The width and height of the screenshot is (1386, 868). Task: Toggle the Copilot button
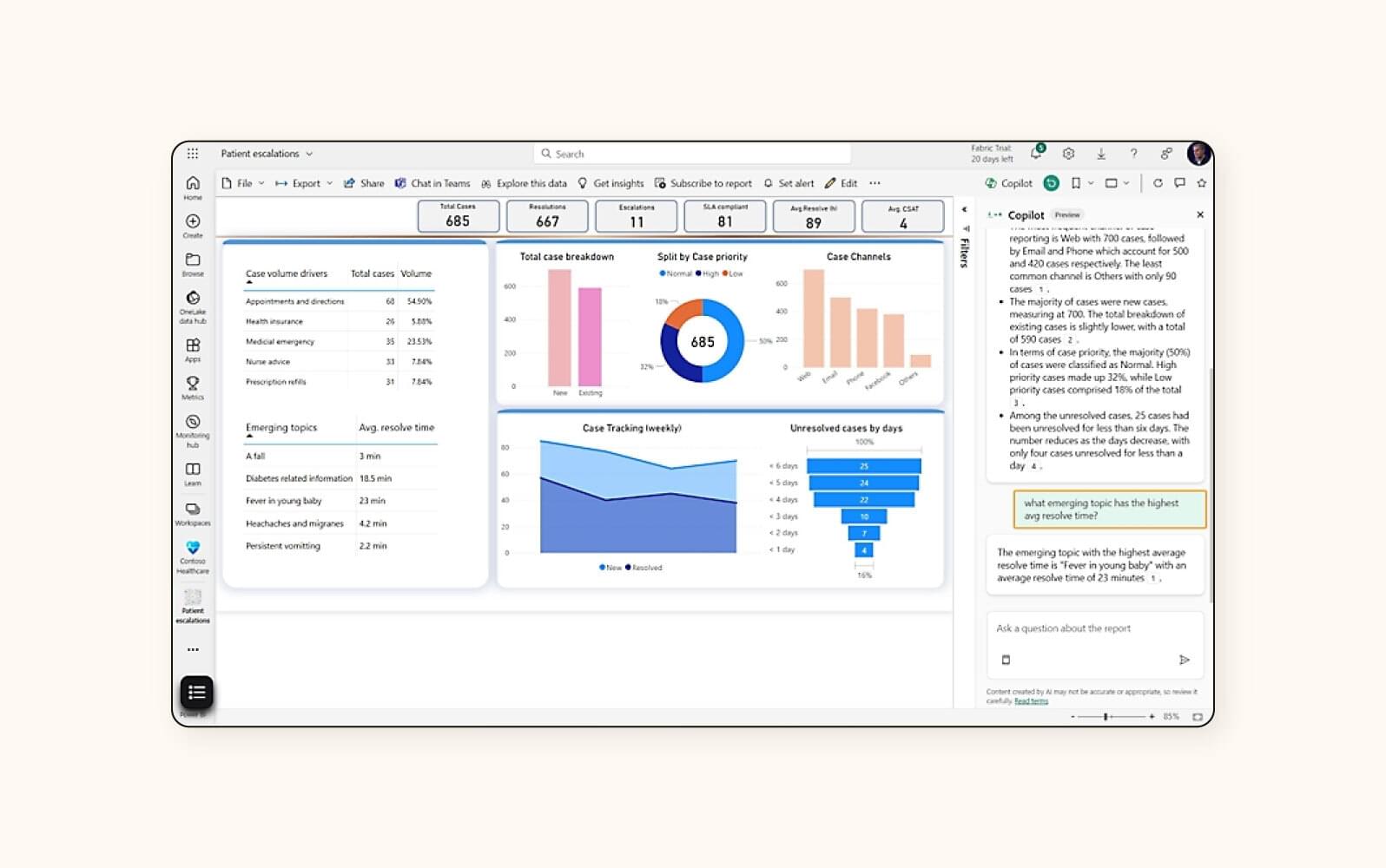coord(1008,183)
